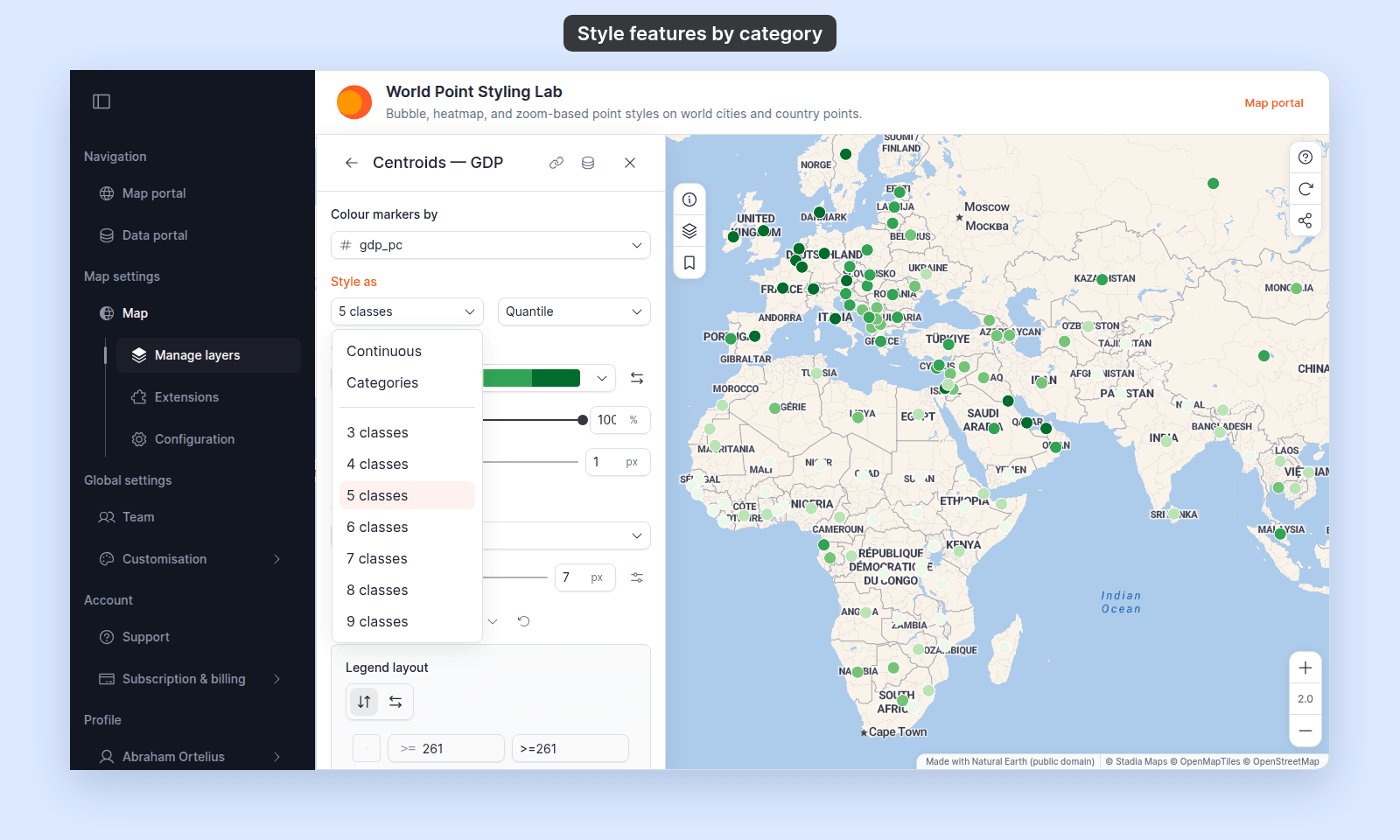Image resolution: width=1400 pixels, height=840 pixels.
Task: Open the Quantile classification dropdown
Action: coord(574,311)
